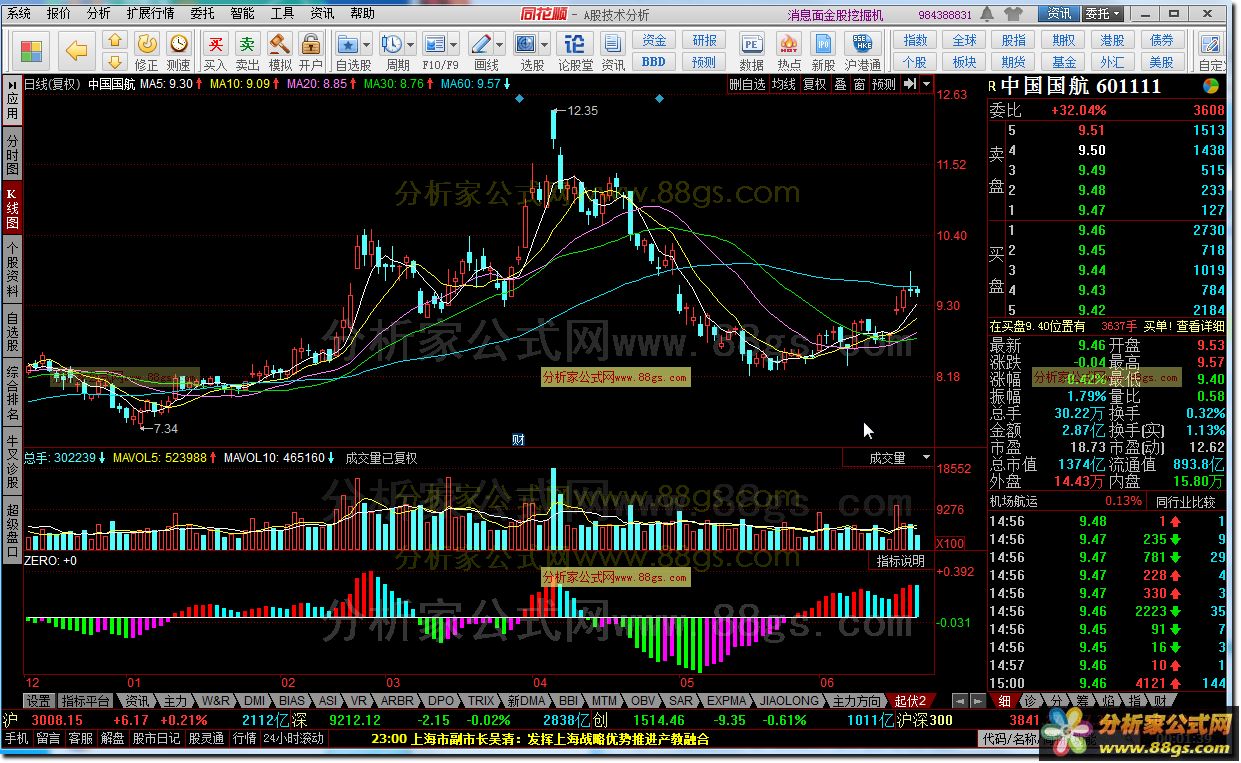Open the 自选股 watchlist icon
This screenshot has width=1241, height=763.
click(348, 44)
